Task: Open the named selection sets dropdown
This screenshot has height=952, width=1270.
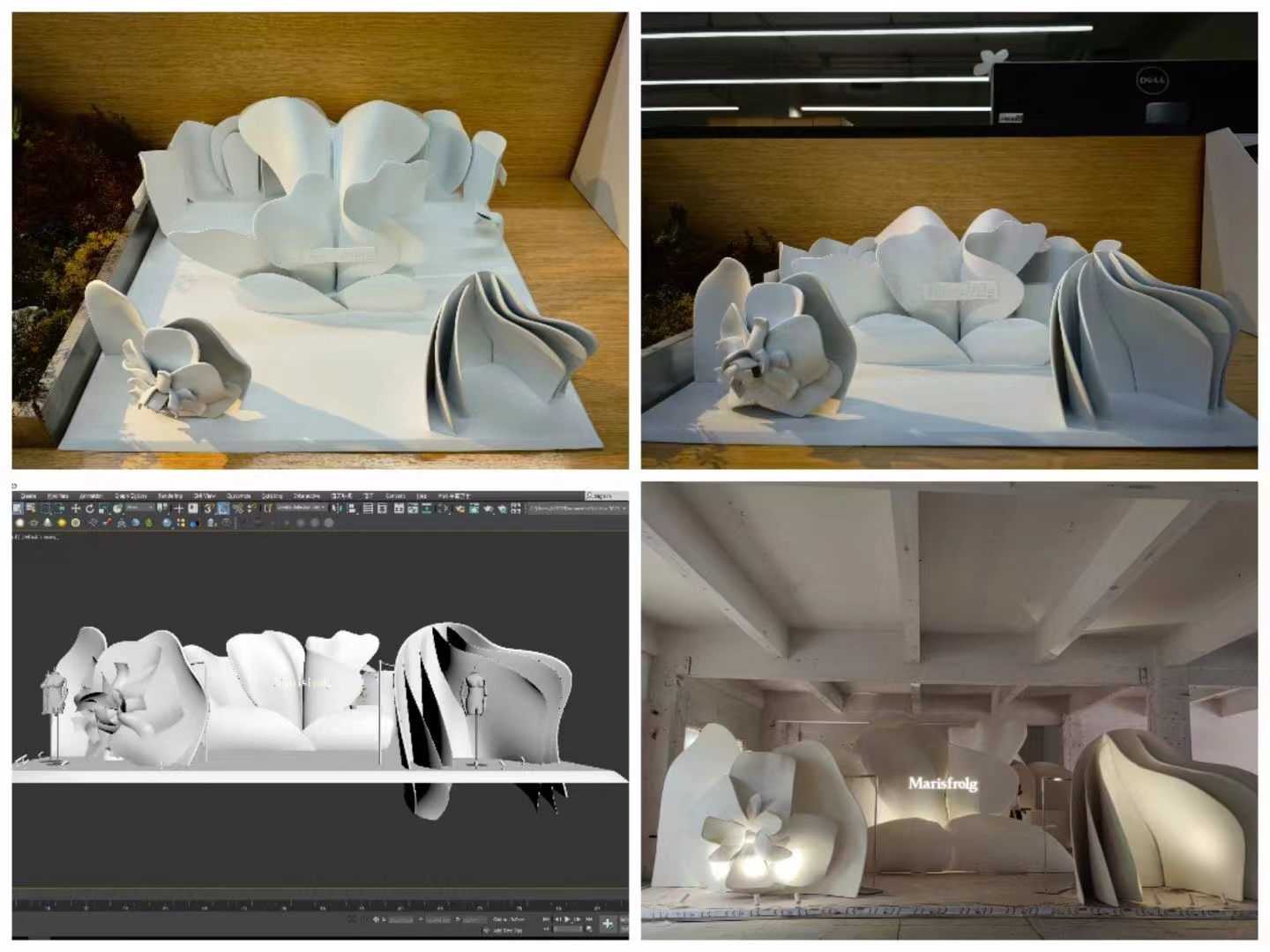Action: [x=301, y=508]
